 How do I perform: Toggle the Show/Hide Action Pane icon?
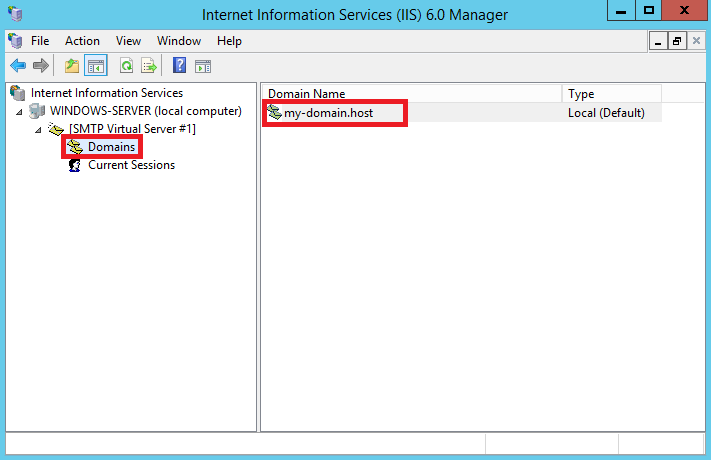pos(203,66)
